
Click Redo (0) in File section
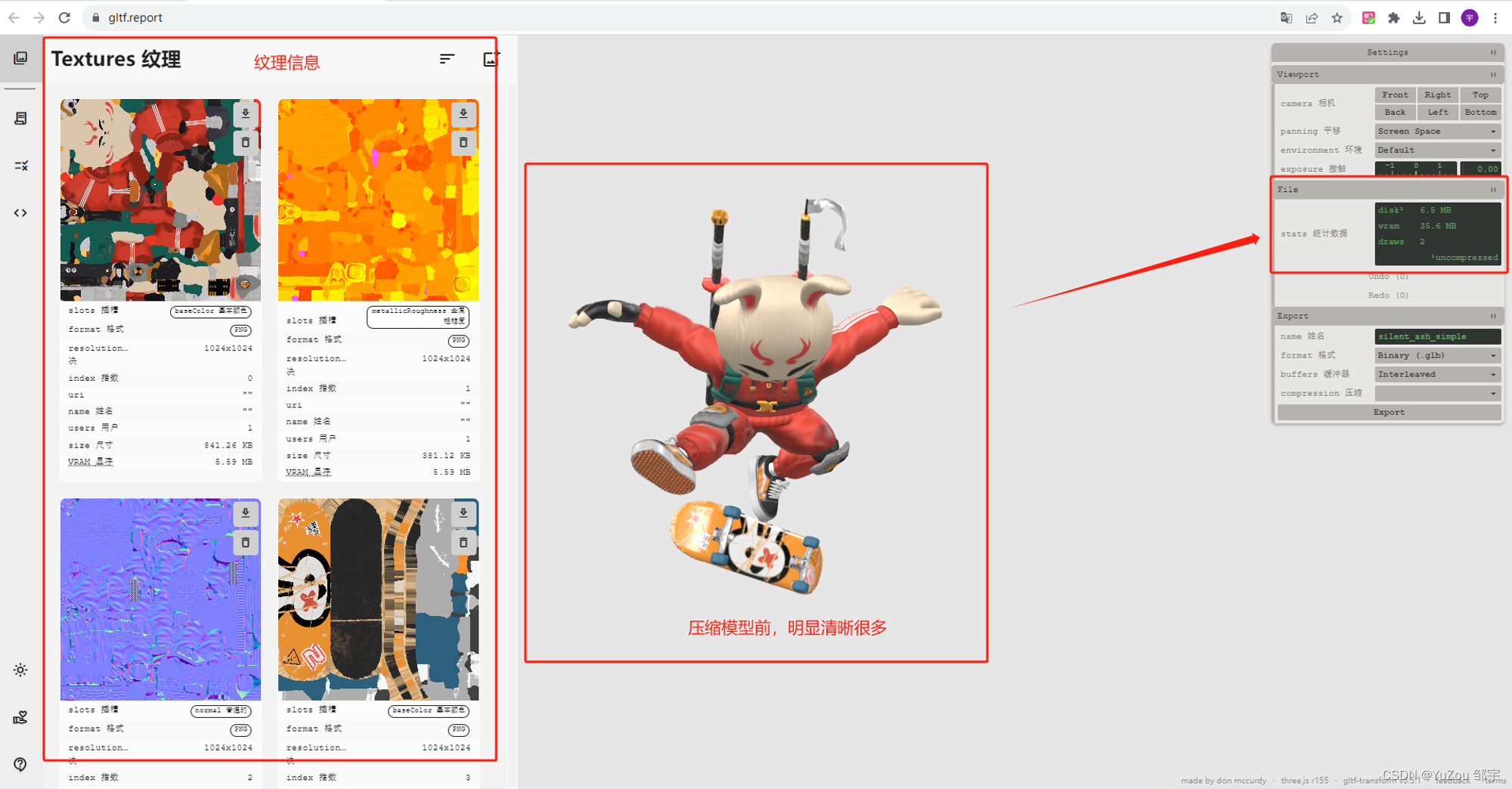point(1388,295)
